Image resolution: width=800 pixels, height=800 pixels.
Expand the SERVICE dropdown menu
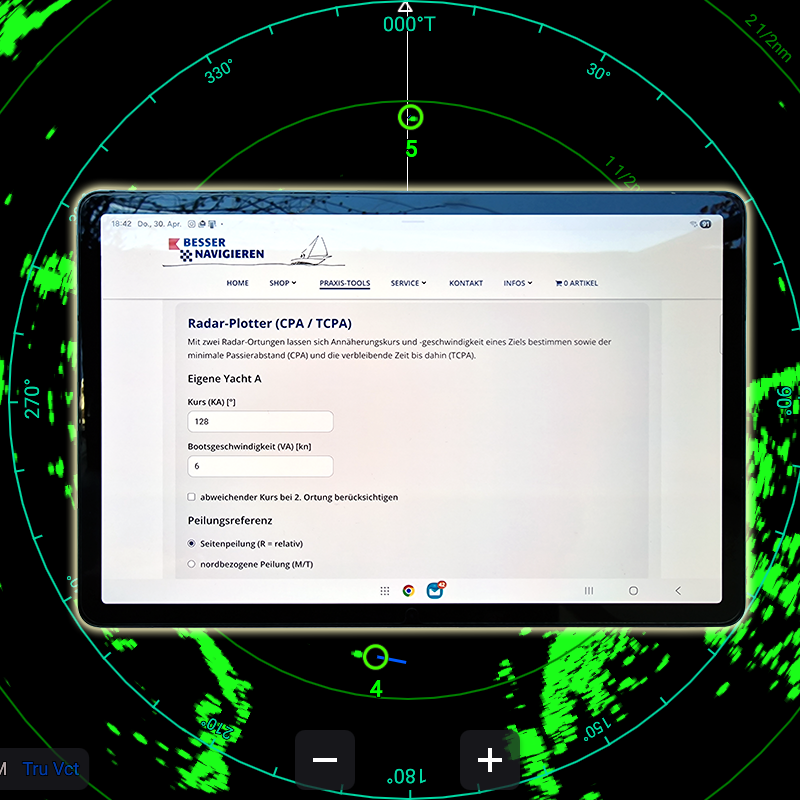pyautogui.click(x=408, y=283)
